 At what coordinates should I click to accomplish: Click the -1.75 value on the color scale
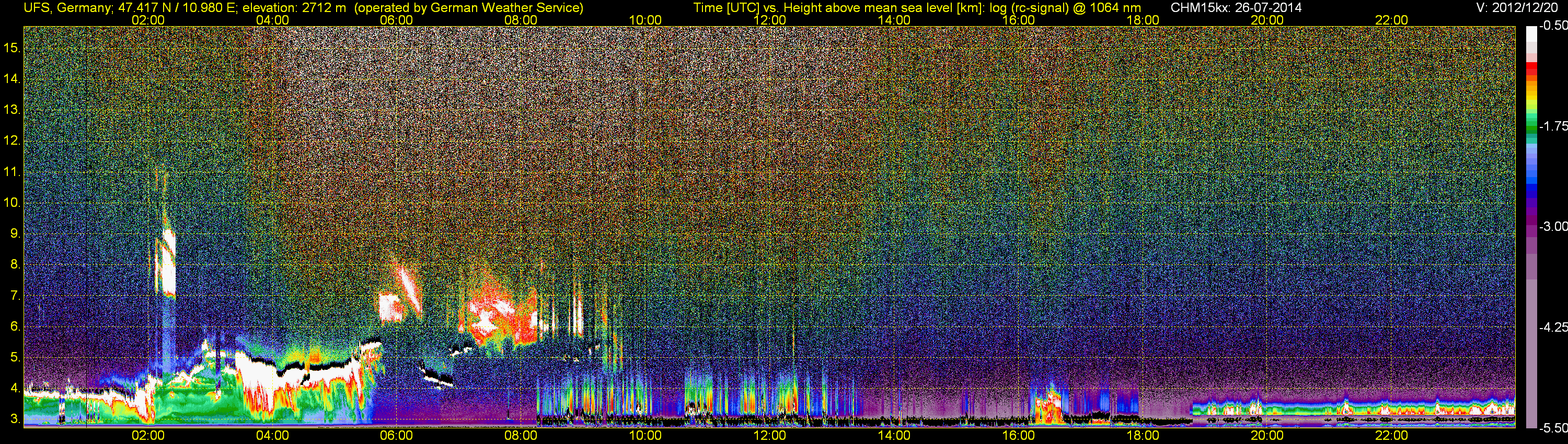(1553, 126)
